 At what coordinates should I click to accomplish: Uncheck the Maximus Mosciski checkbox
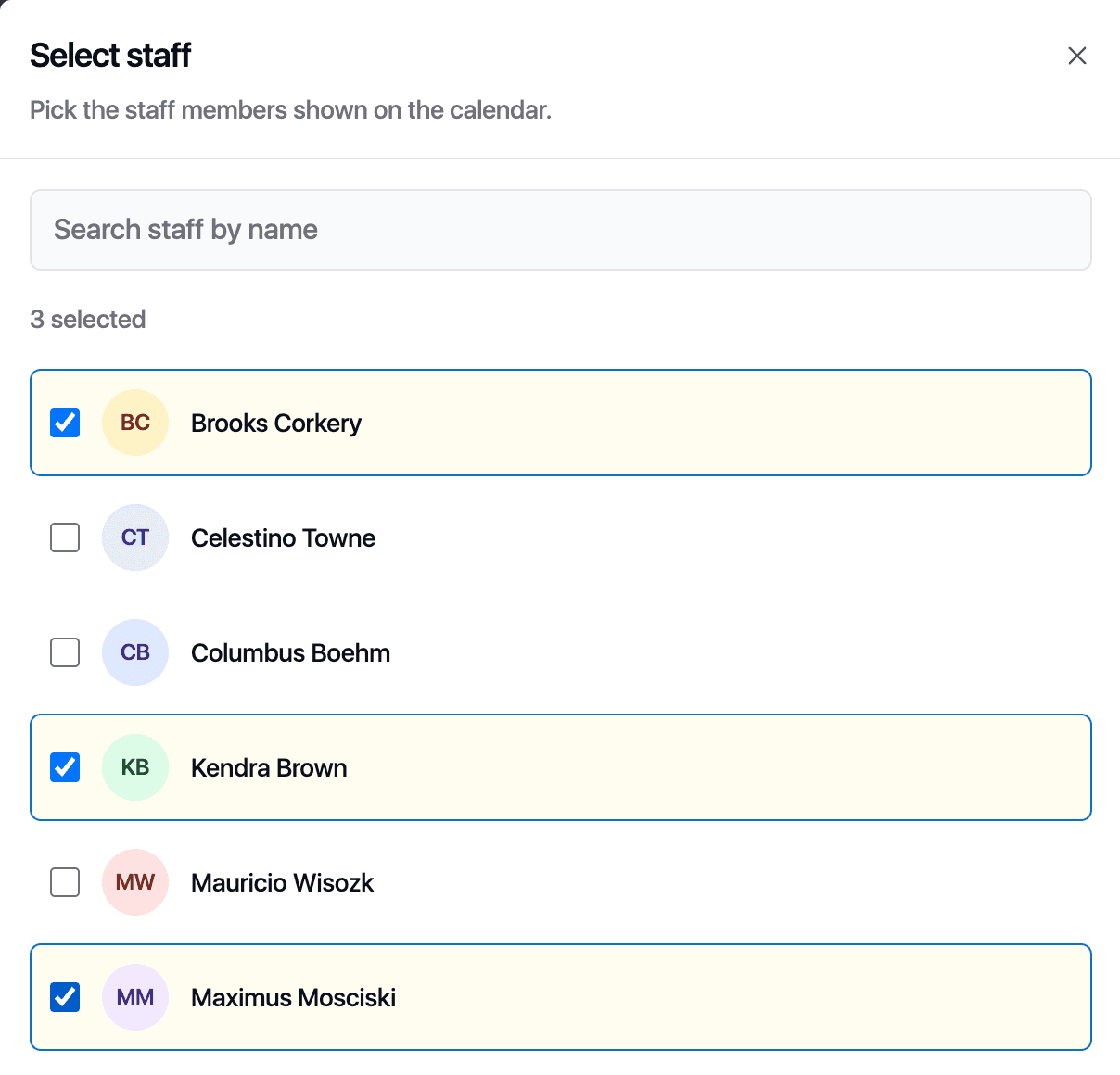point(65,997)
